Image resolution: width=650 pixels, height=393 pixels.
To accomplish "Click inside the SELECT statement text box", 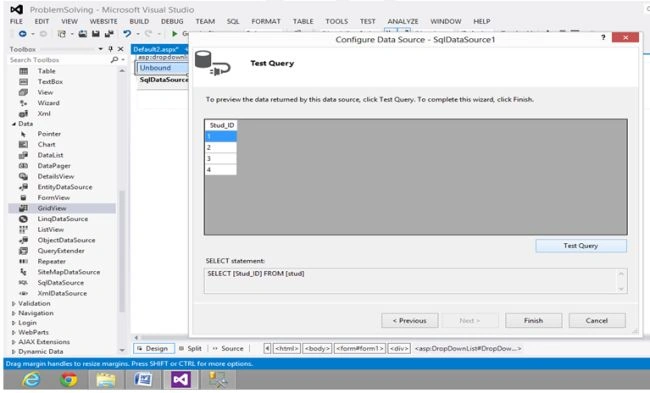I will point(415,281).
